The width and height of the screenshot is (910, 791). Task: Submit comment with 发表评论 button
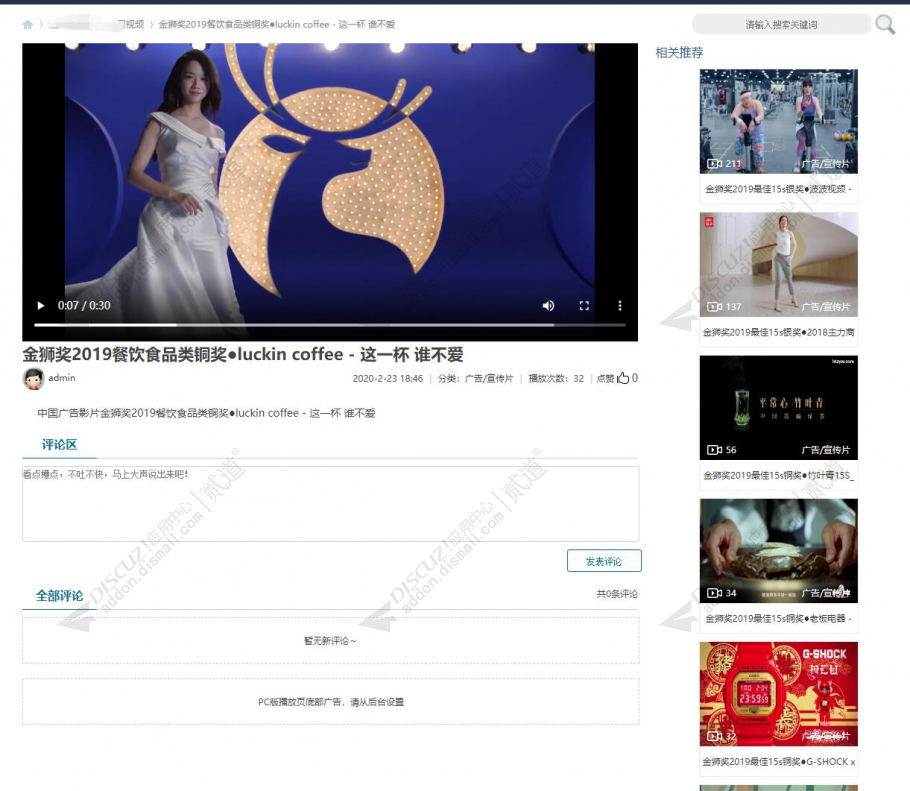click(x=604, y=561)
